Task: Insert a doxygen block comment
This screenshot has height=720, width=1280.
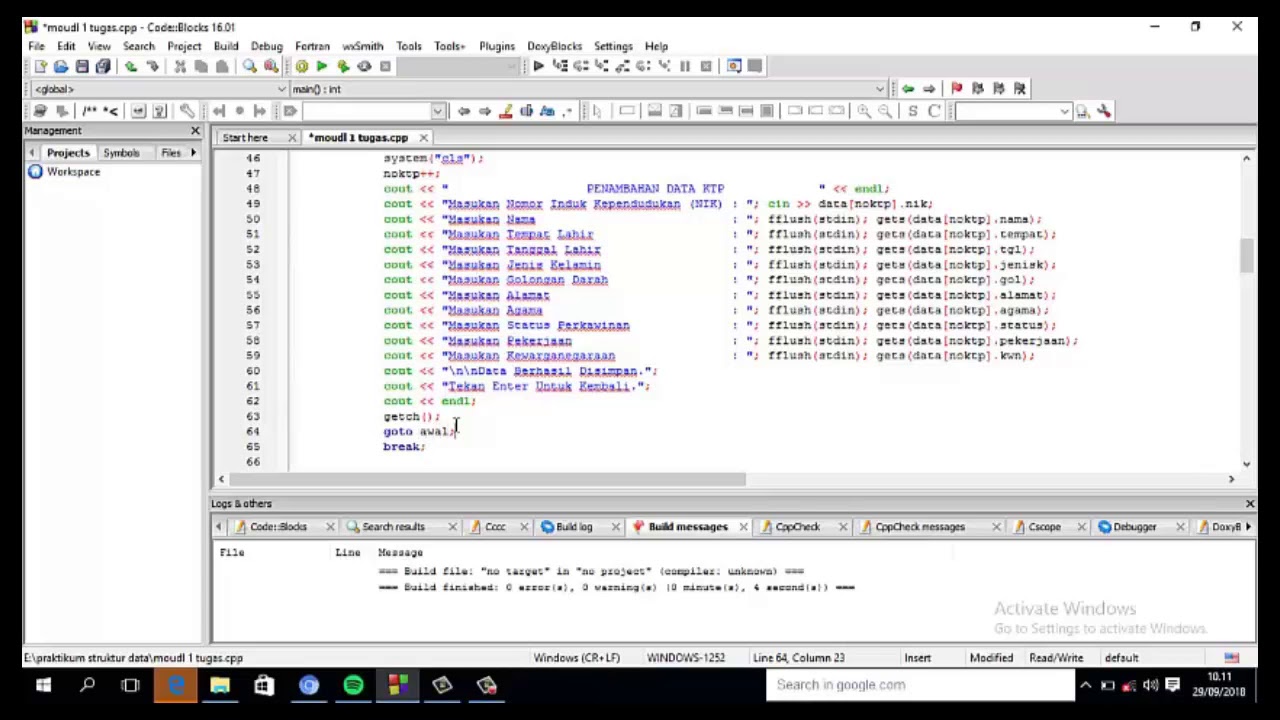Action: [89, 111]
